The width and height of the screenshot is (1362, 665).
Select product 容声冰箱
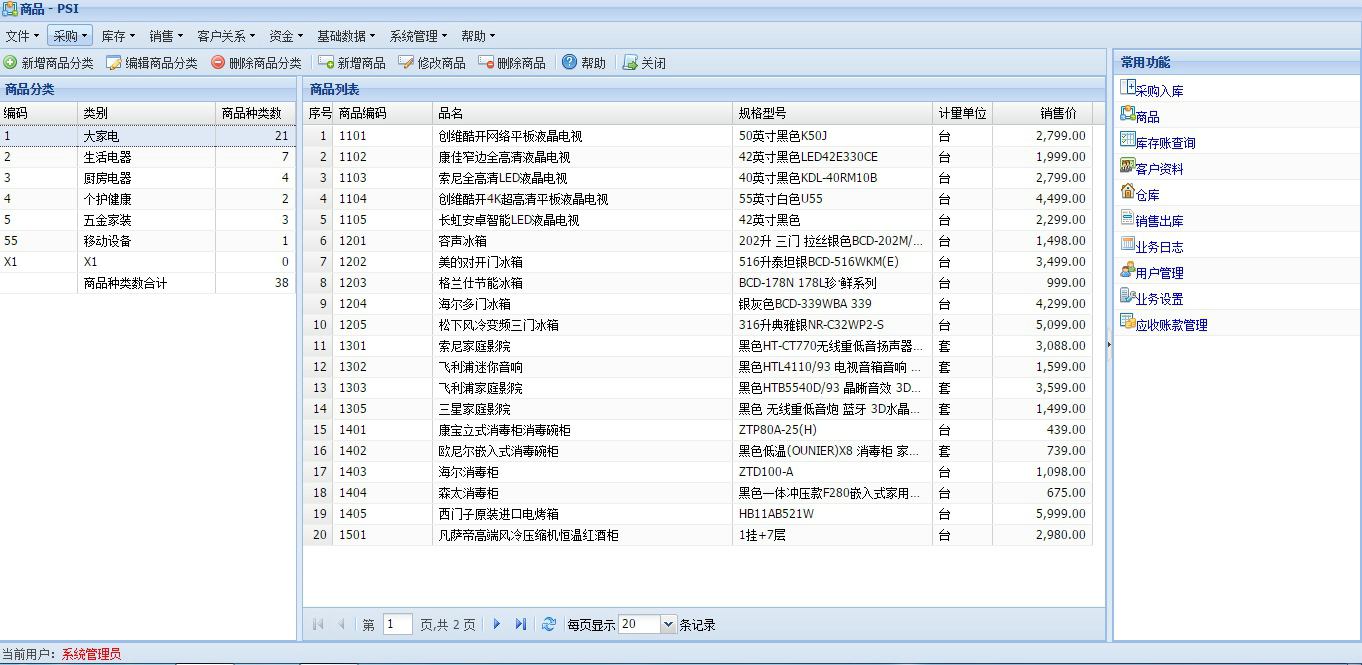[x=698, y=241]
